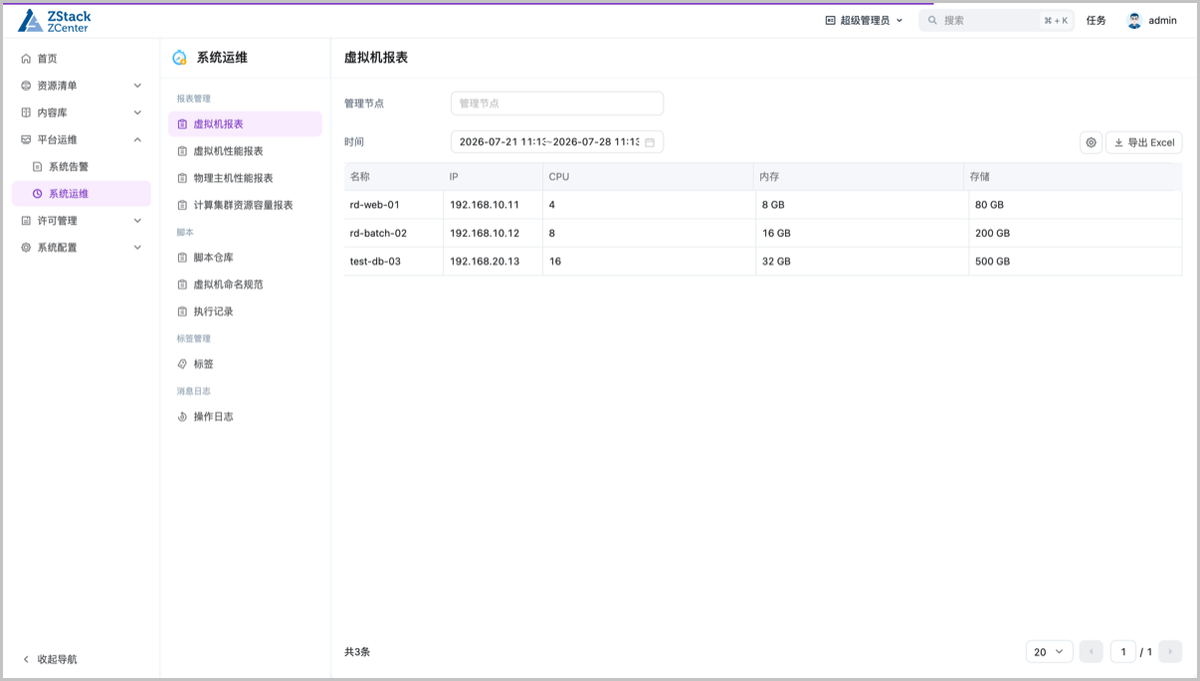Open the admin account menu
The image size is (1200, 681).
click(x=1152, y=20)
